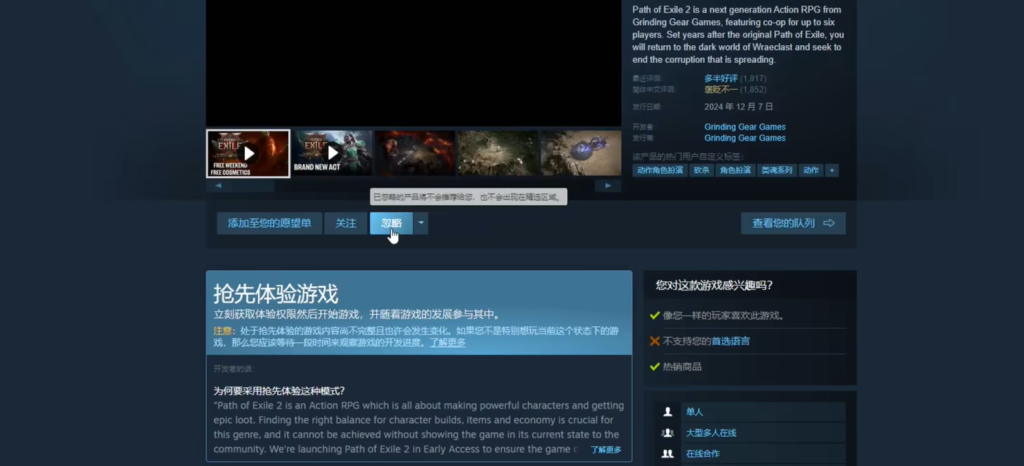The width and height of the screenshot is (1024, 466).
Task: Click 查看您的队列 queue button
Action: (x=793, y=223)
